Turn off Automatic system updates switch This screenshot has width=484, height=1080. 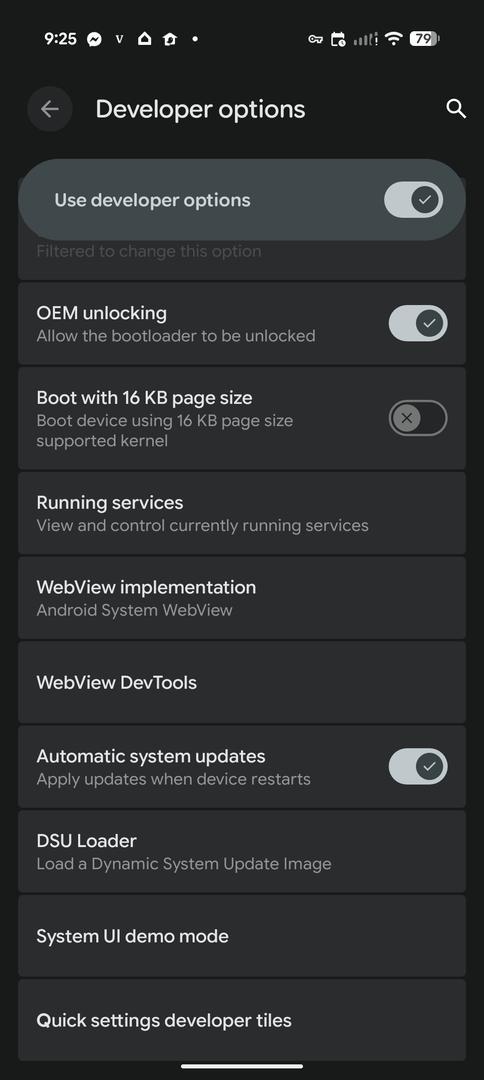[418, 767]
